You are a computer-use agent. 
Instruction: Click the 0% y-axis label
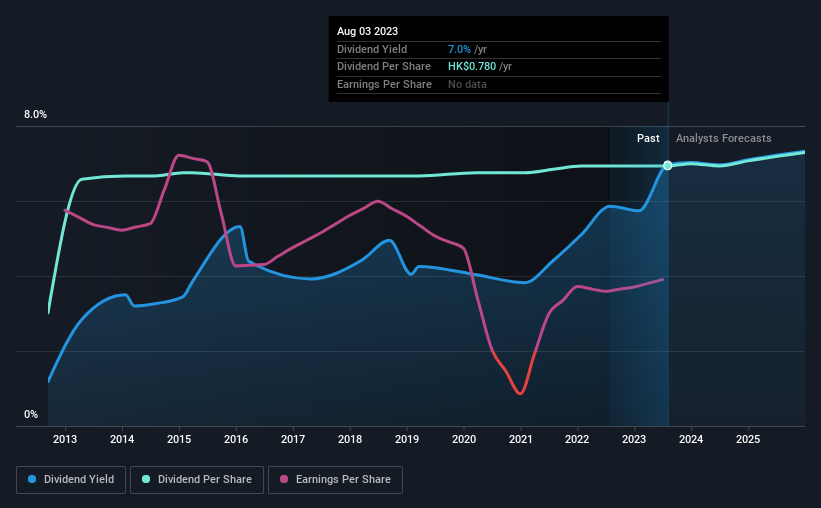click(x=31, y=414)
